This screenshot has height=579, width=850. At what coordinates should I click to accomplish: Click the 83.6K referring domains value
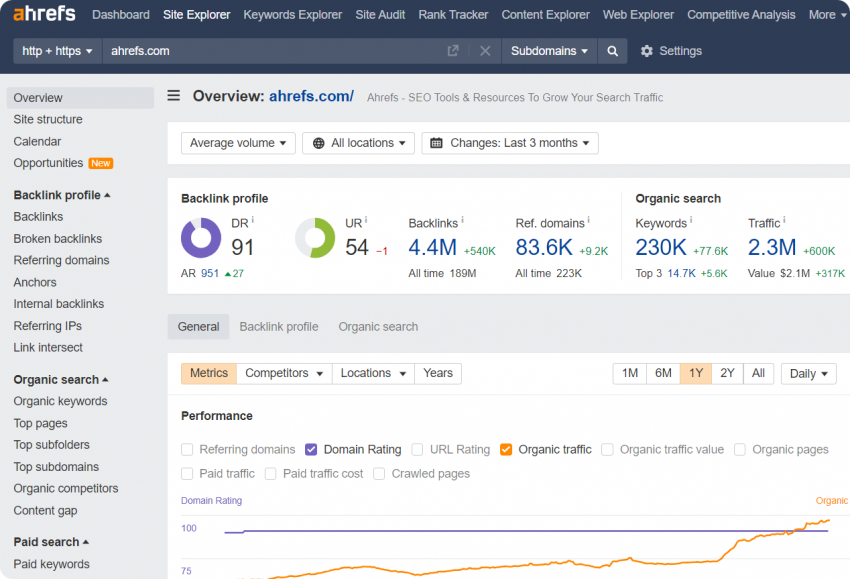pos(544,248)
